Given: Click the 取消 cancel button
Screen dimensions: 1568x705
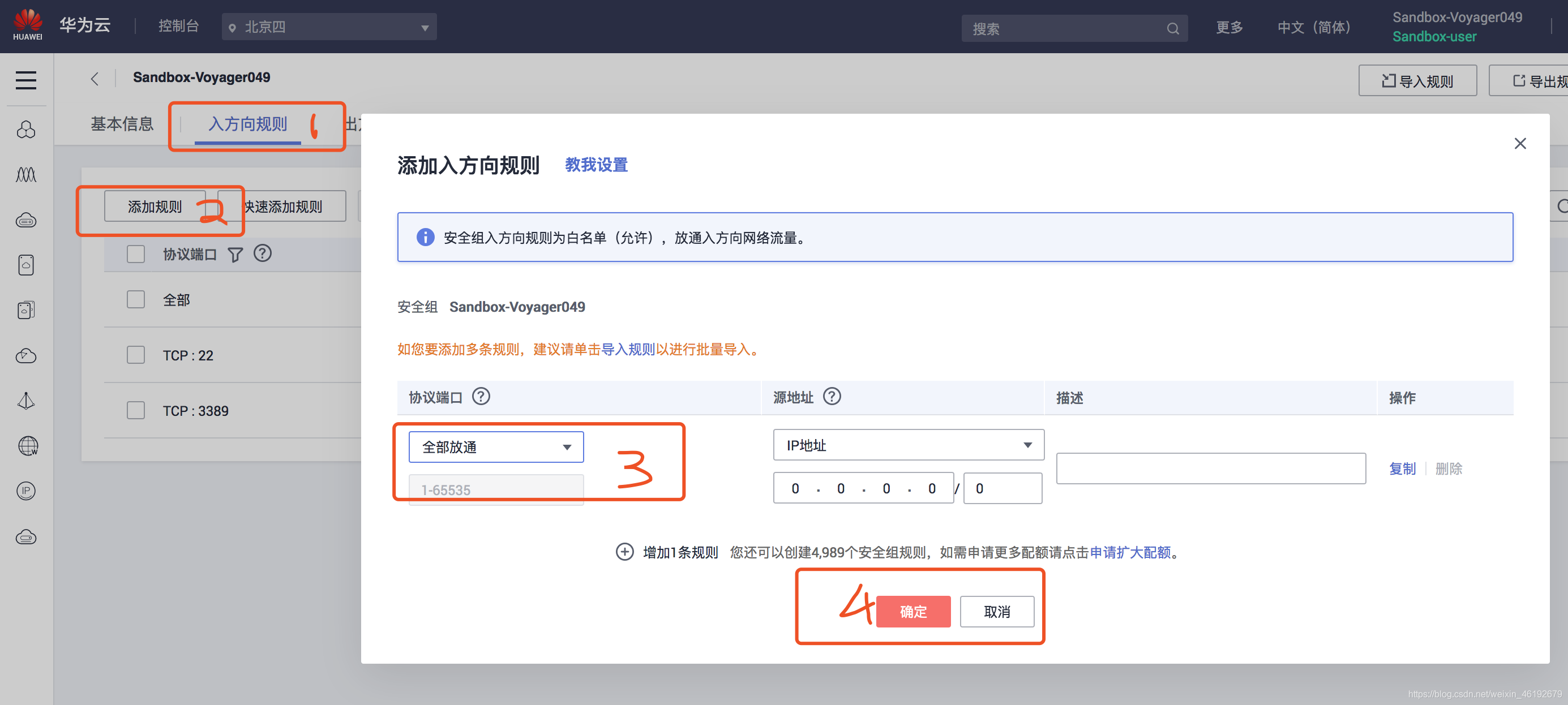Looking at the screenshot, I should (996, 611).
